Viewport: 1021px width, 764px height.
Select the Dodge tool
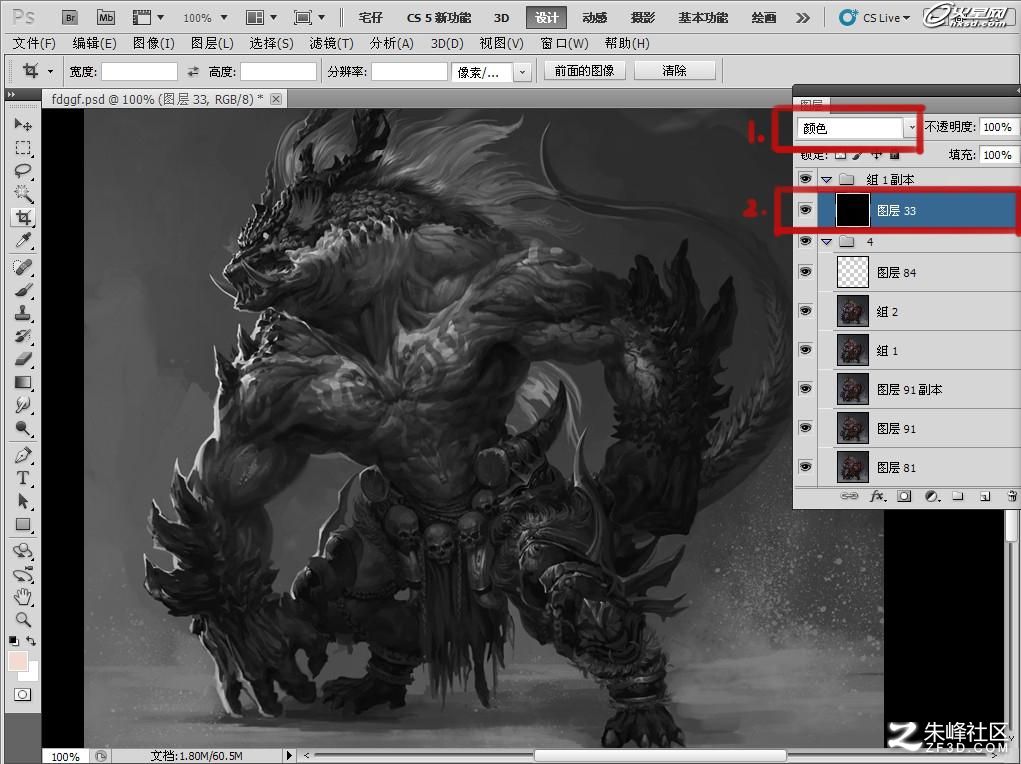tap(23, 428)
